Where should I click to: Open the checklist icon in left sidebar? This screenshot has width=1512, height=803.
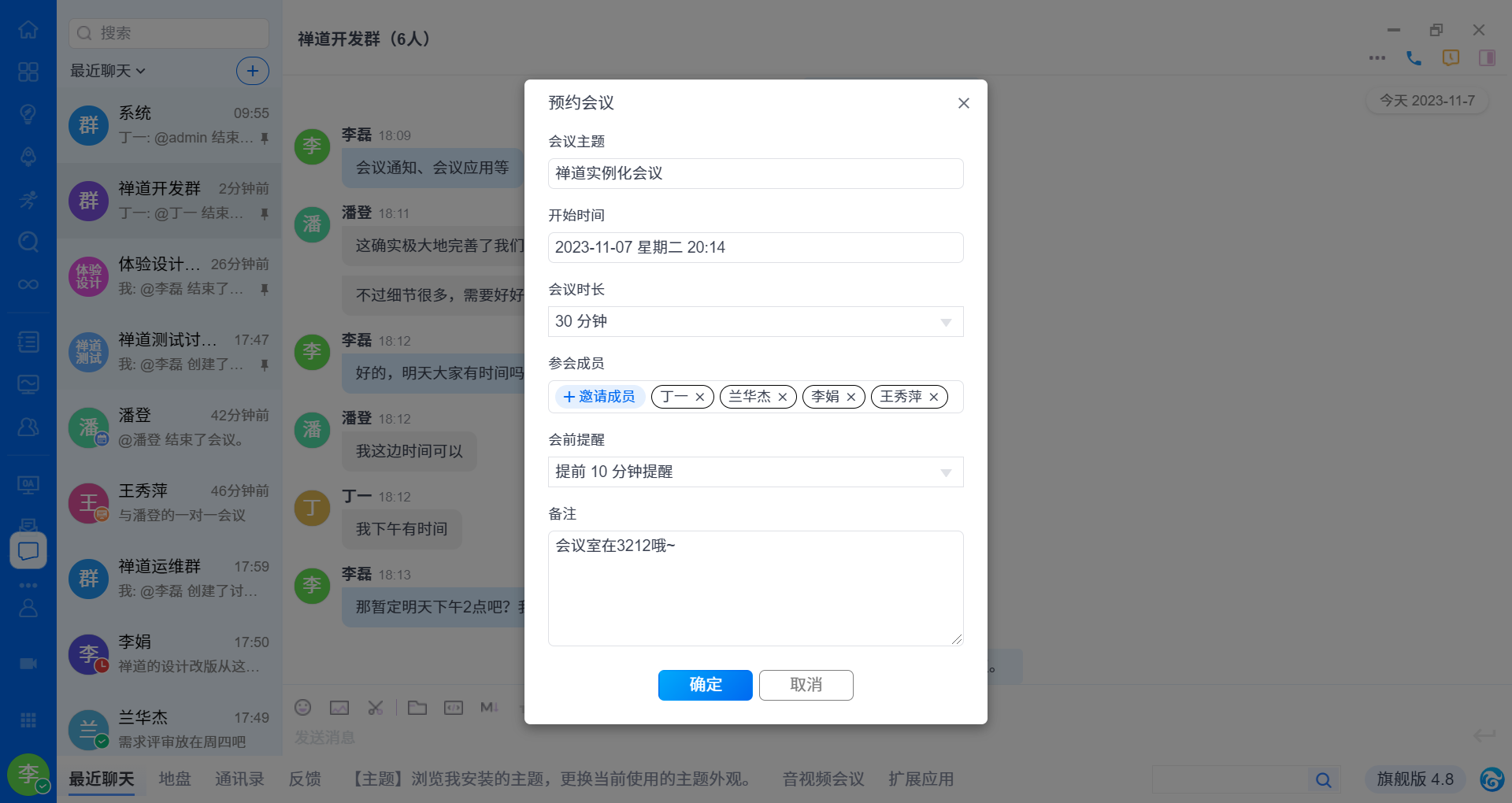(x=28, y=342)
